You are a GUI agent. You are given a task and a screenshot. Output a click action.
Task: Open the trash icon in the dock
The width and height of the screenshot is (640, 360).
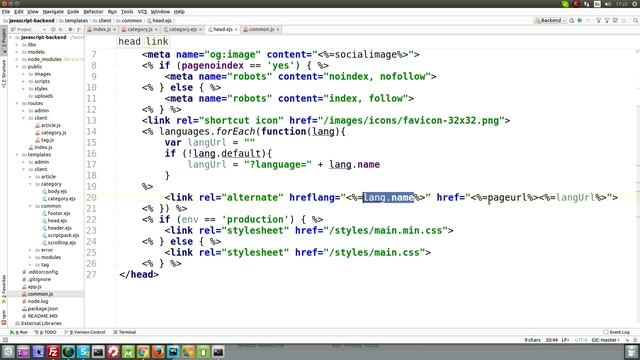[631, 351]
